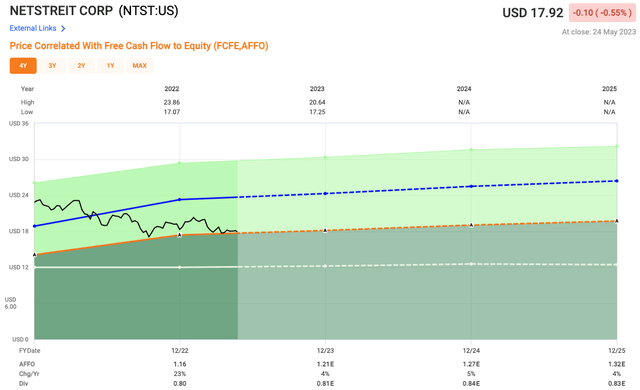Click the AFFO estimate 1.32E
Image resolution: width=640 pixels, height=390 pixels.
point(617,364)
